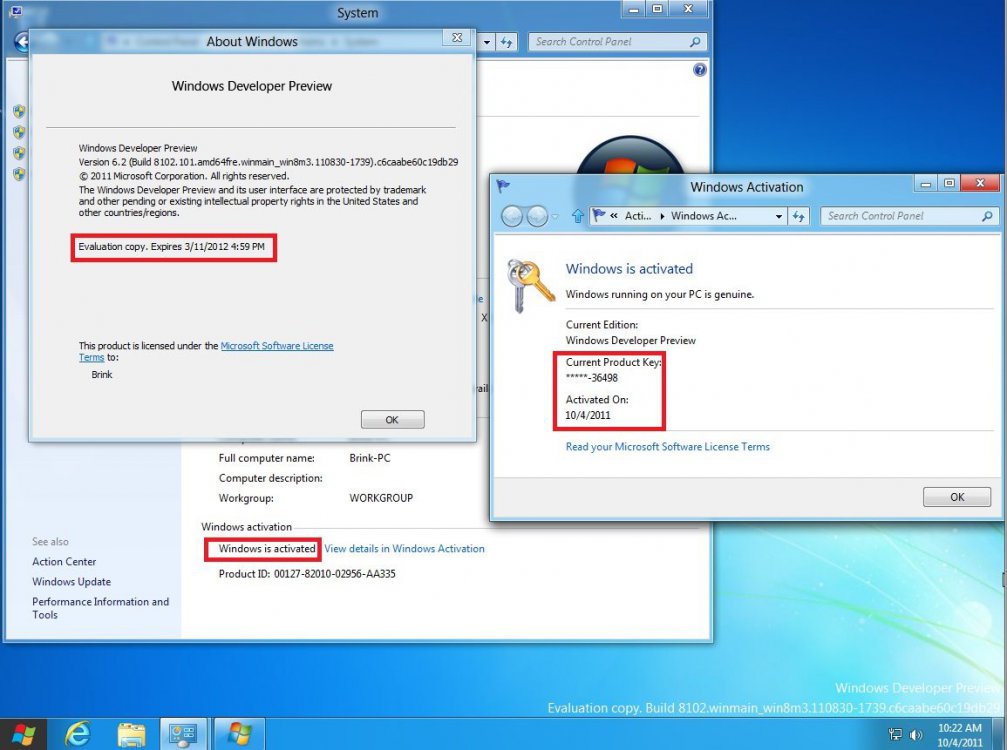Open Windows Update in the See also list

click(71, 582)
